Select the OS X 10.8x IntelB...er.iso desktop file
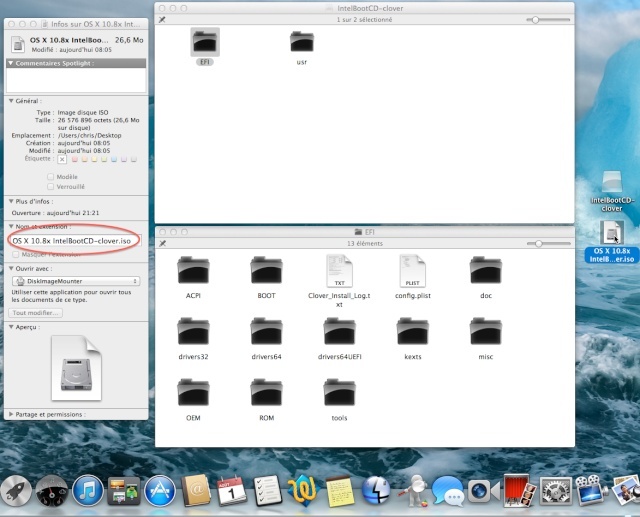Image resolution: width=640 pixels, height=517 pixels. tap(611, 232)
